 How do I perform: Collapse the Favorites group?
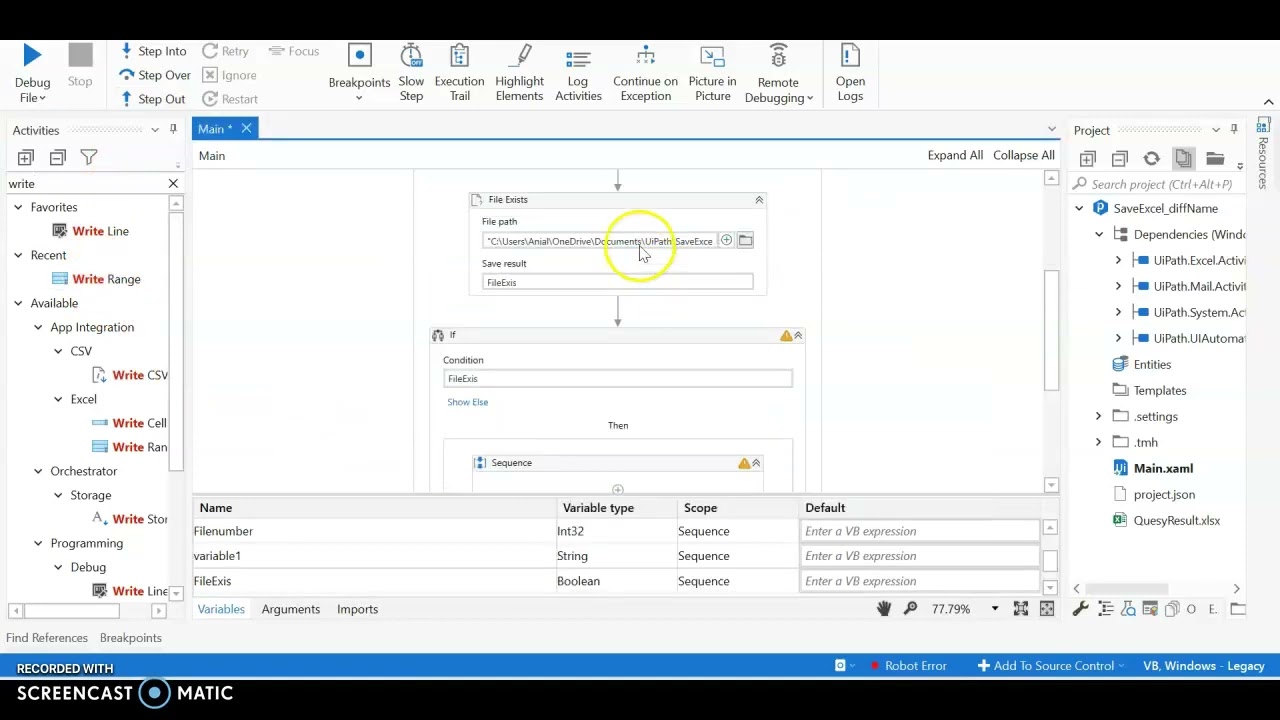[x=18, y=207]
